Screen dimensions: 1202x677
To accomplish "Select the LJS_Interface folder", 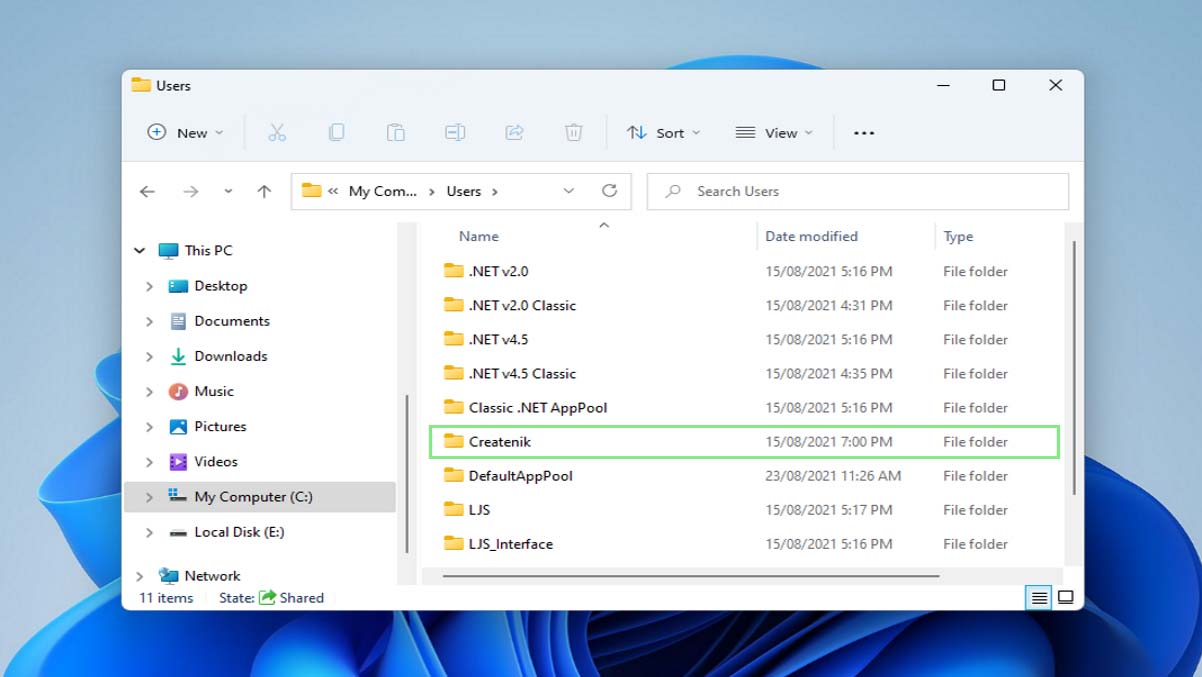I will 743,544.
